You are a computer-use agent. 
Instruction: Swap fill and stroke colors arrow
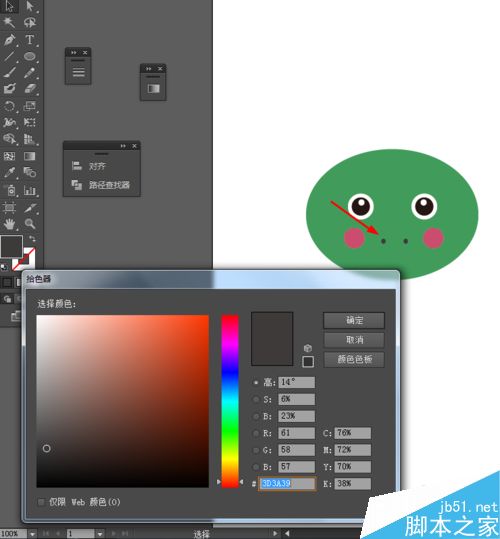click(32, 239)
